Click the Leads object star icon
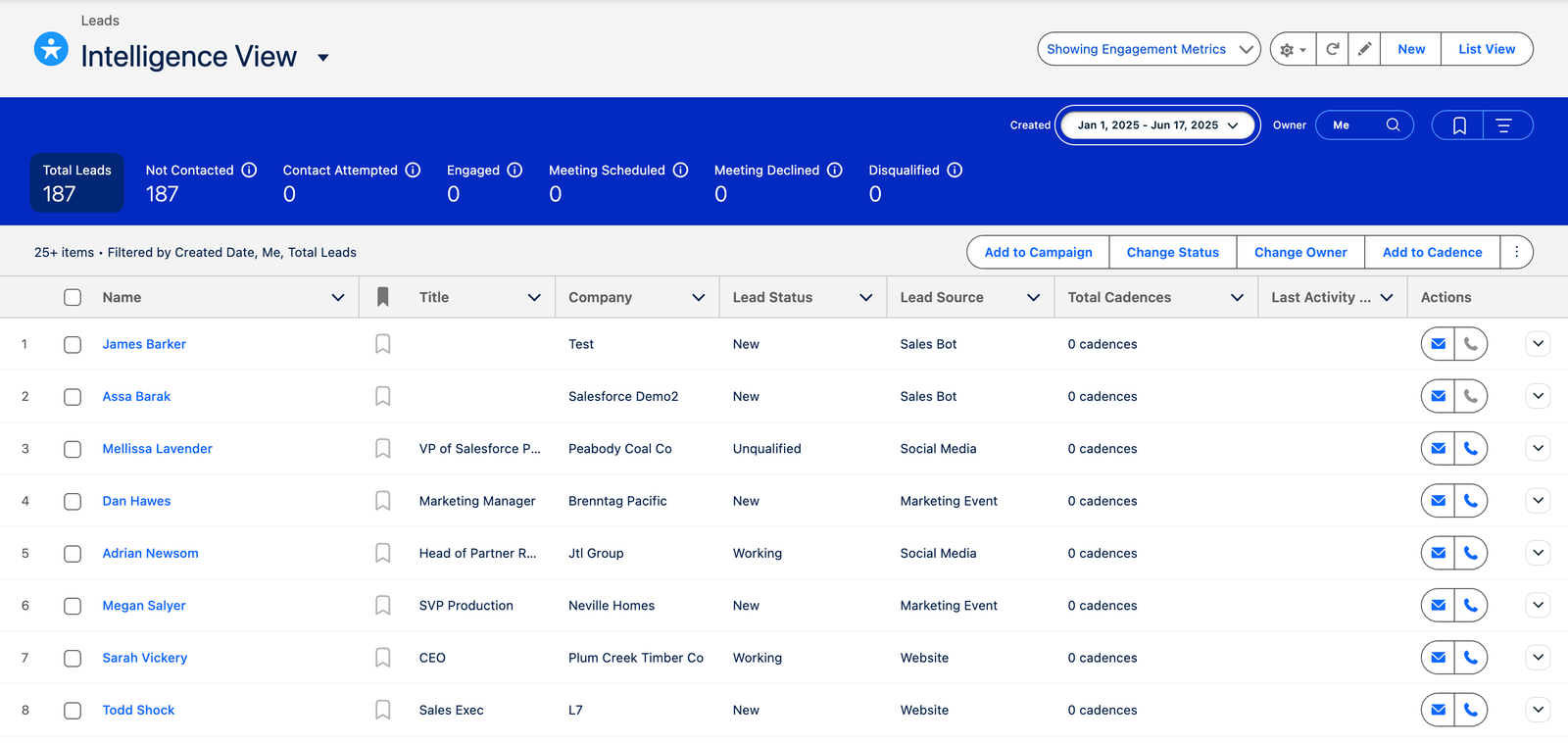1568x743 pixels. pyautogui.click(x=51, y=49)
